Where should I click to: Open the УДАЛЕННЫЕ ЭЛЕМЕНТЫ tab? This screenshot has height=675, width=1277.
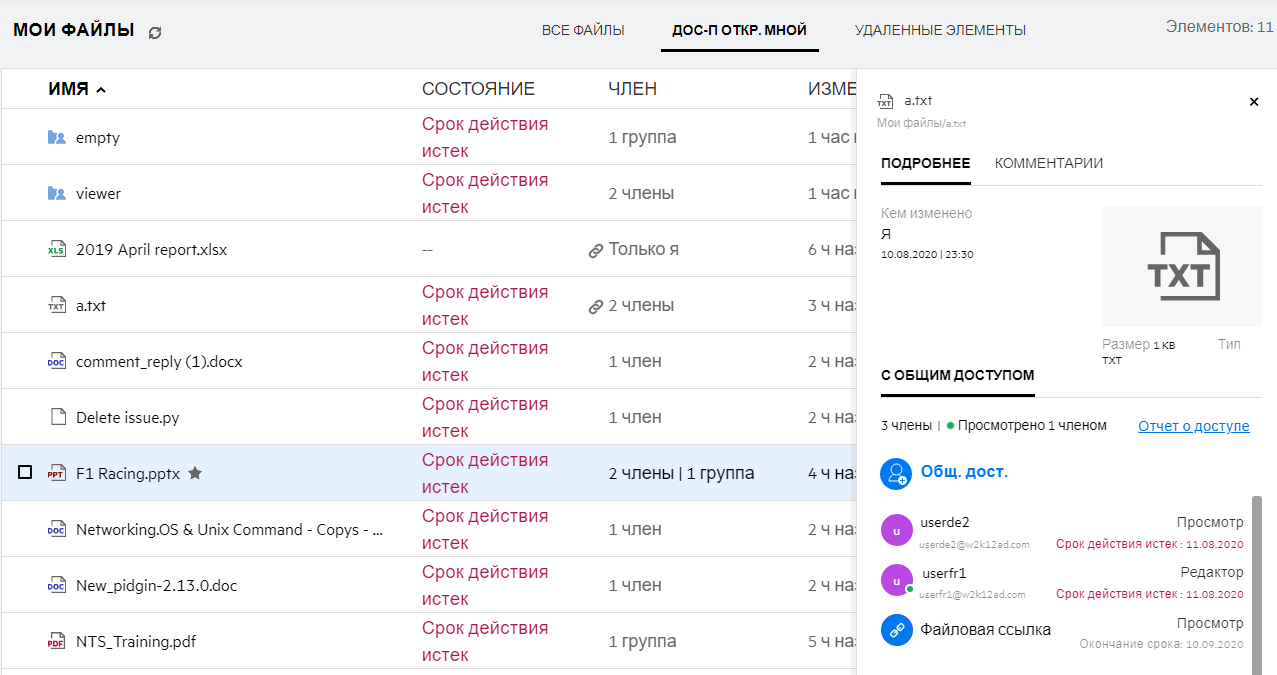[x=940, y=30]
